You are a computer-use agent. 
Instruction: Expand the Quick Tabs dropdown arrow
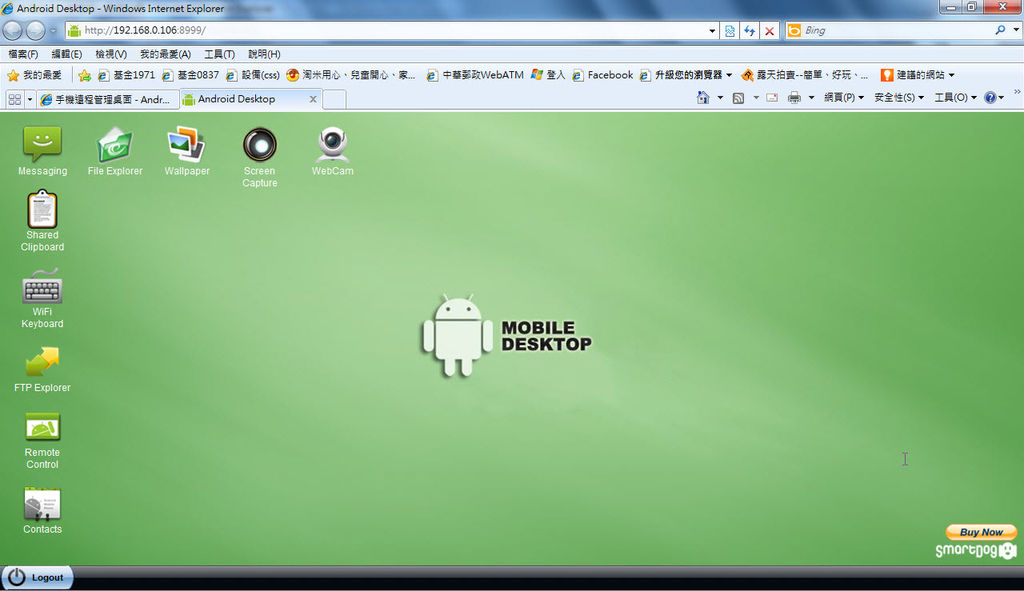[29, 99]
